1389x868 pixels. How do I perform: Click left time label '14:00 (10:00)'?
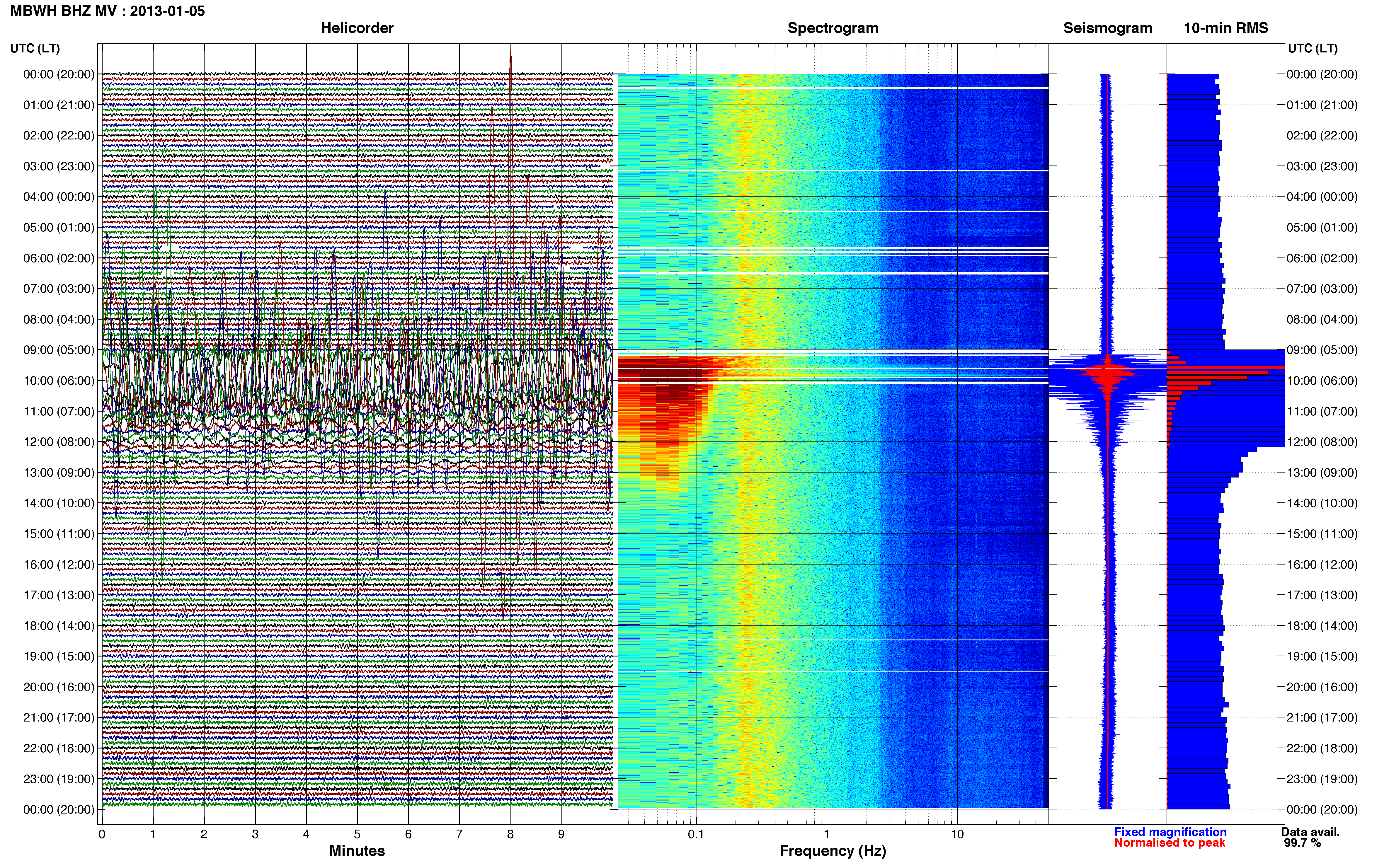(x=59, y=504)
